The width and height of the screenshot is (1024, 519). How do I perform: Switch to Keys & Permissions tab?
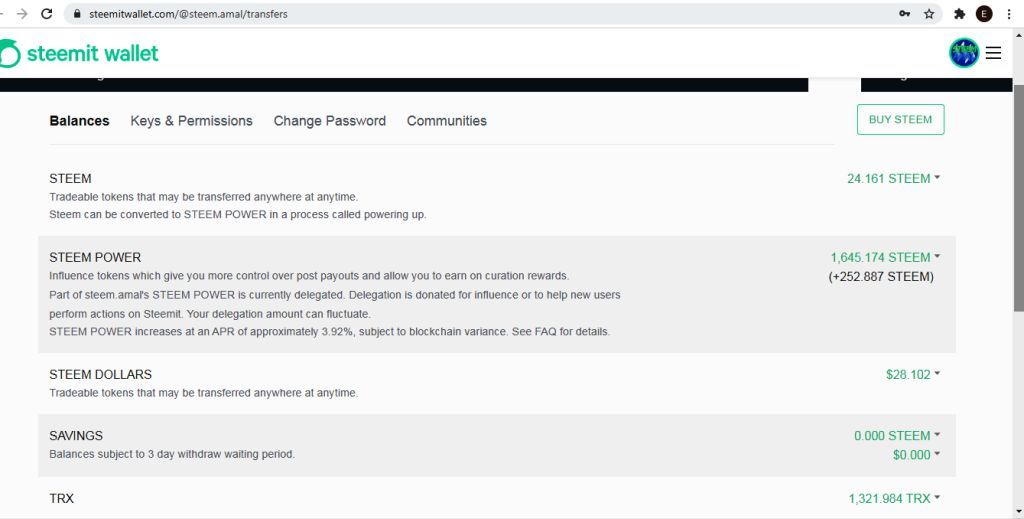[191, 121]
